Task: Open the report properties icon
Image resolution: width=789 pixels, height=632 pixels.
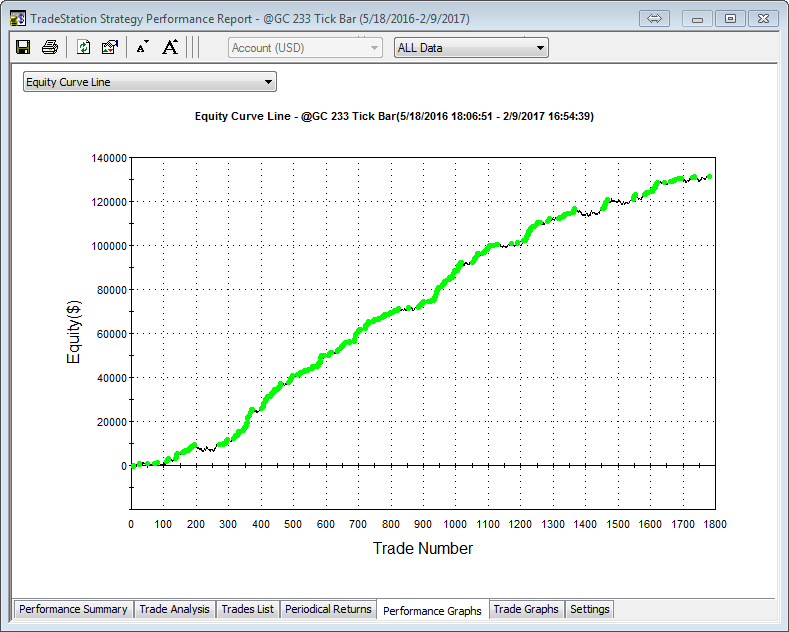Action: click(109, 47)
